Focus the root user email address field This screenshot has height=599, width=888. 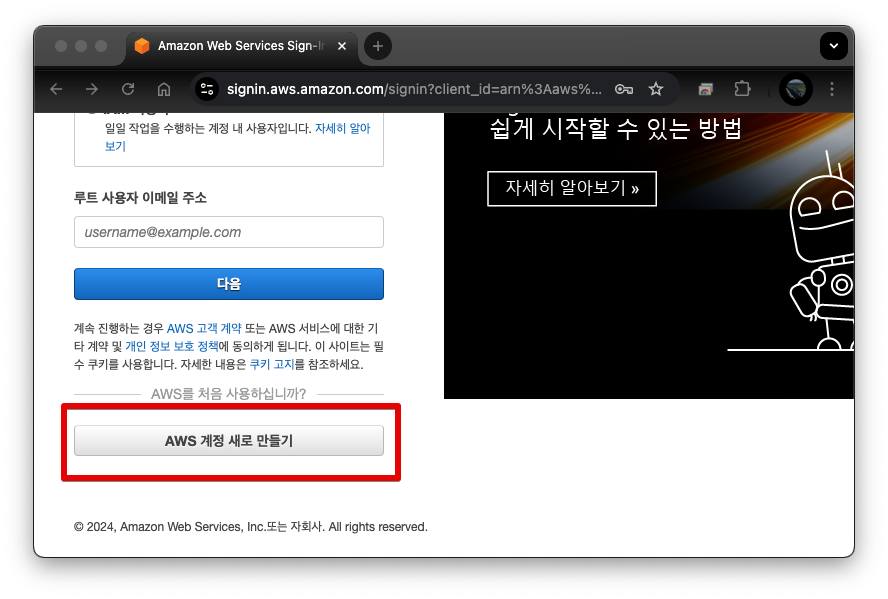229,232
